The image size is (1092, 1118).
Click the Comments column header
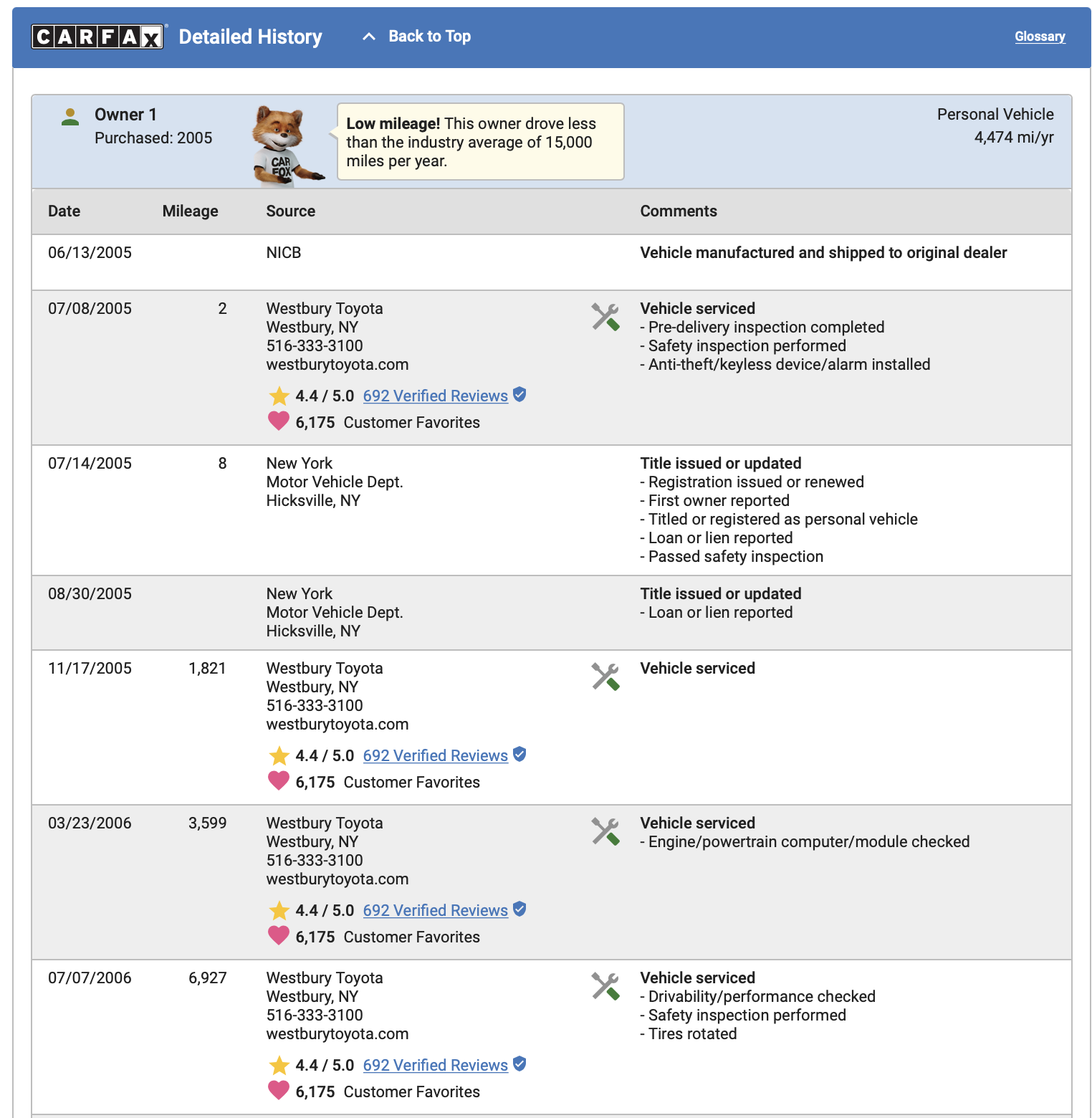(679, 211)
